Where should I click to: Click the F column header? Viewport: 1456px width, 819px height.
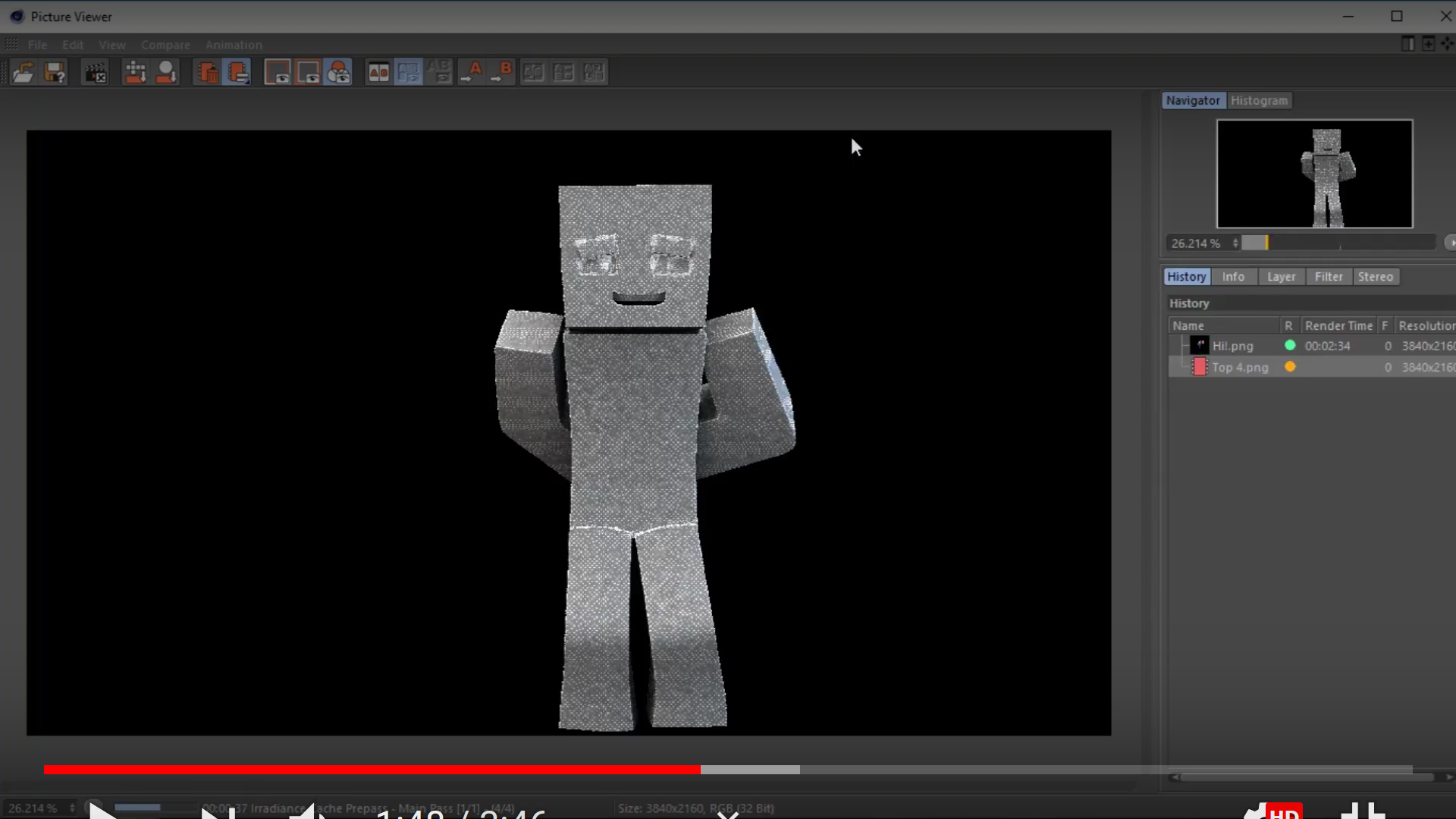coord(1385,325)
